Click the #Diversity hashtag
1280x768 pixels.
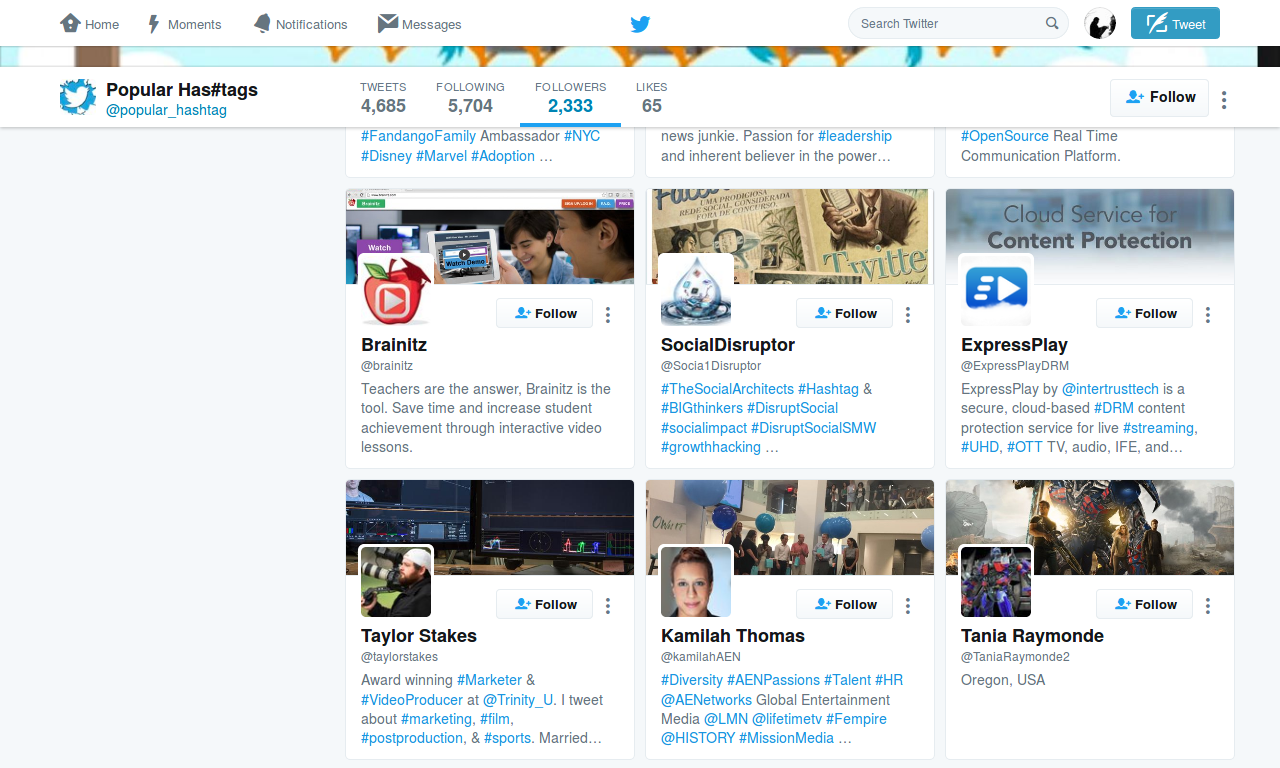692,680
